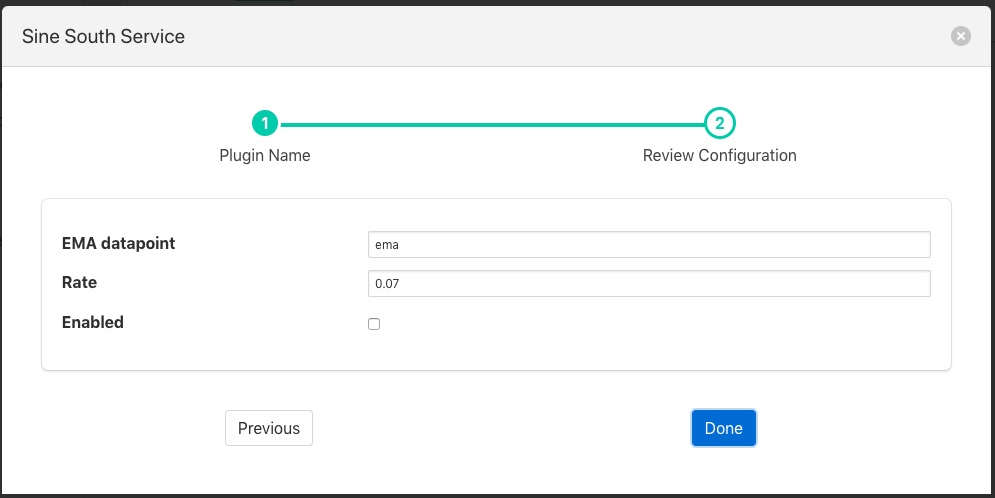Click the step 2 circle indicator
Screen dimensions: 995x498
[720, 124]
